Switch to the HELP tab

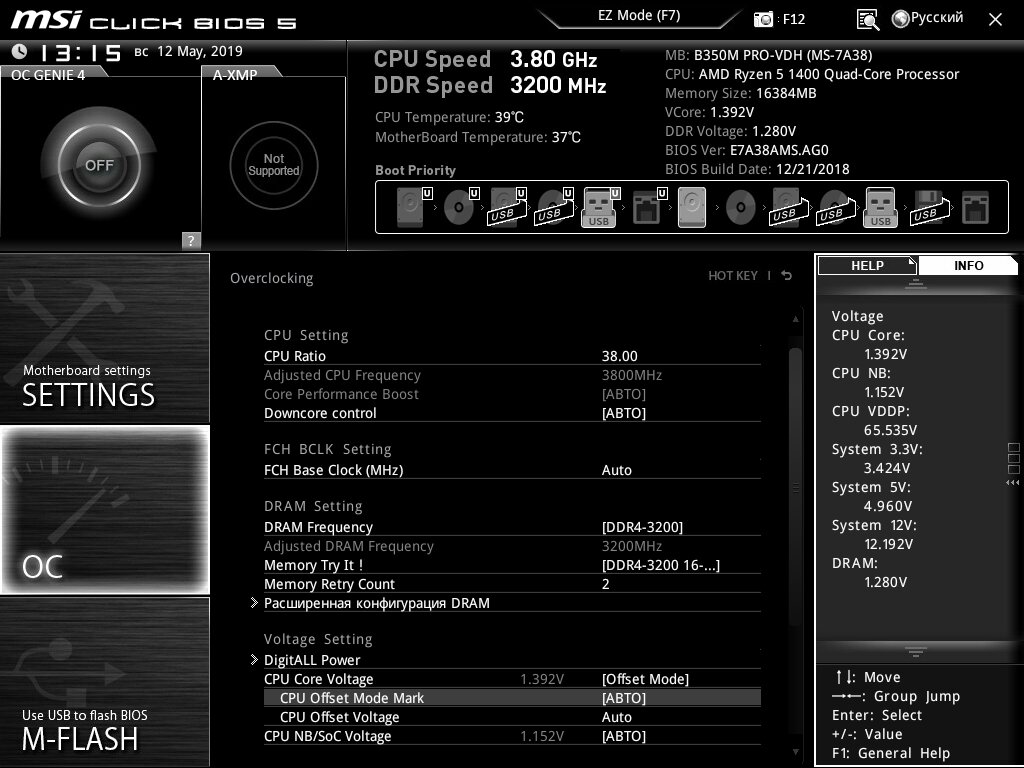coord(867,265)
